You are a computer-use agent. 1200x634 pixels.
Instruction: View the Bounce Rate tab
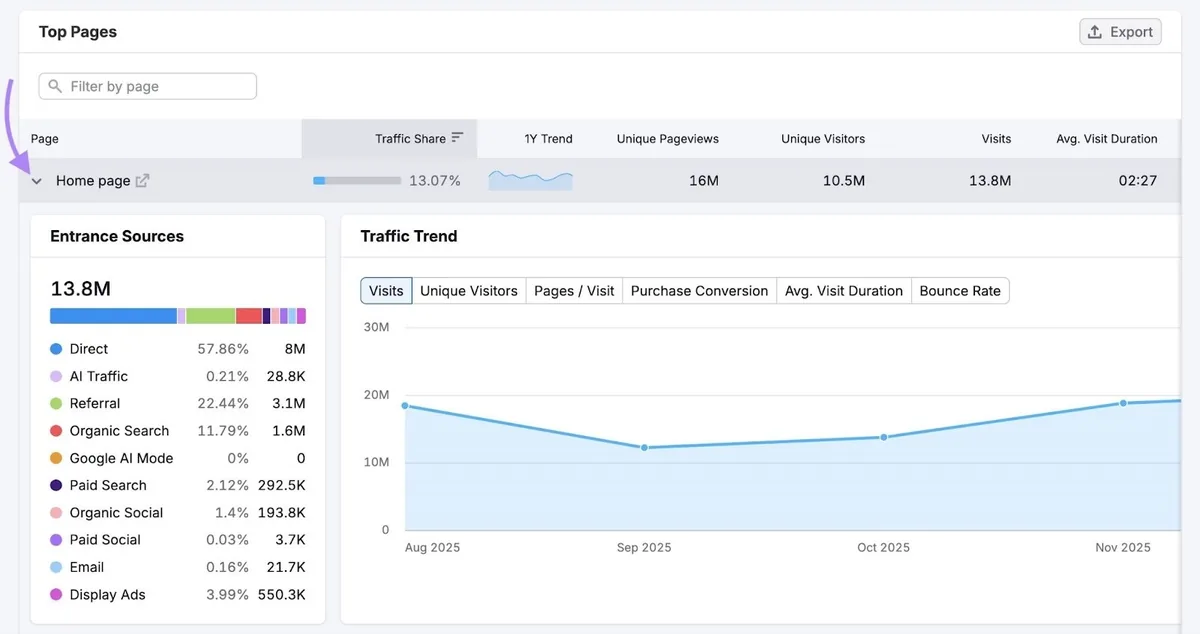(960, 291)
